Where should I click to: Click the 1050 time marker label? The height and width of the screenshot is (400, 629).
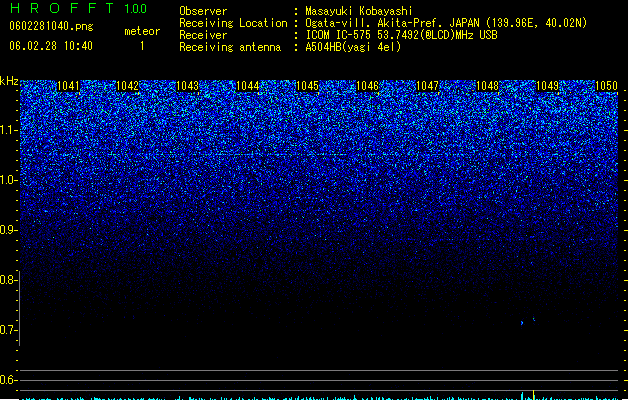[x=606, y=86]
